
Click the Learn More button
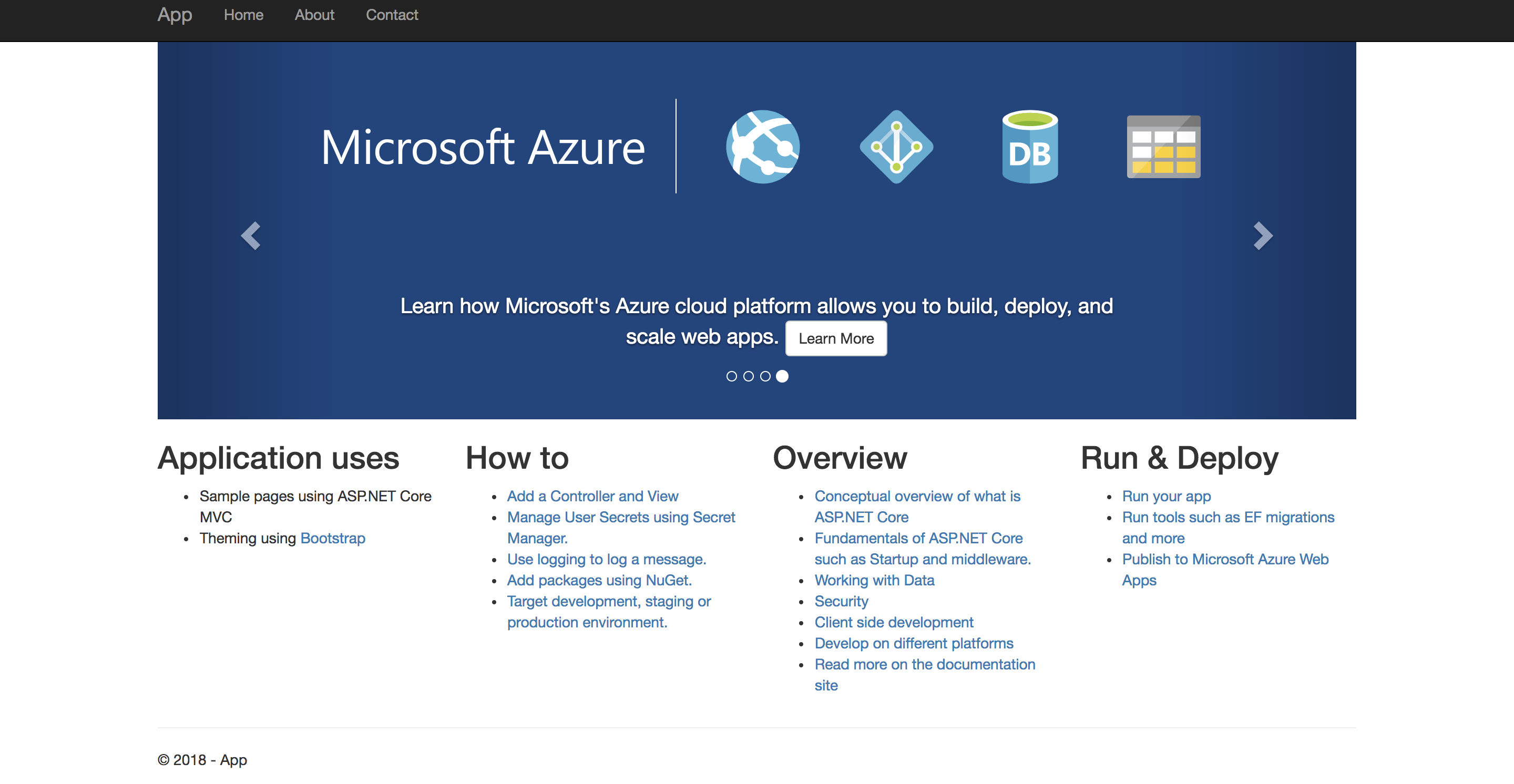[836, 339]
